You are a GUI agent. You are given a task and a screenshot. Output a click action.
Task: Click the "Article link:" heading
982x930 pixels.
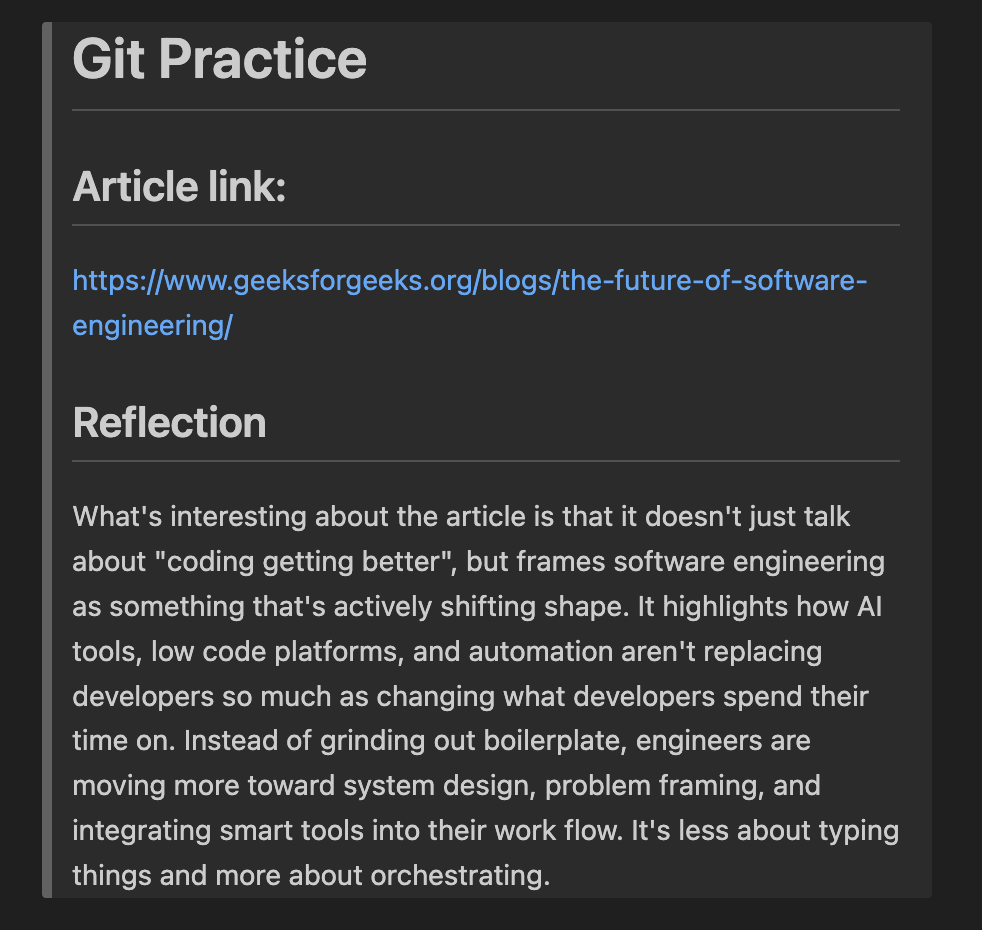[179, 187]
